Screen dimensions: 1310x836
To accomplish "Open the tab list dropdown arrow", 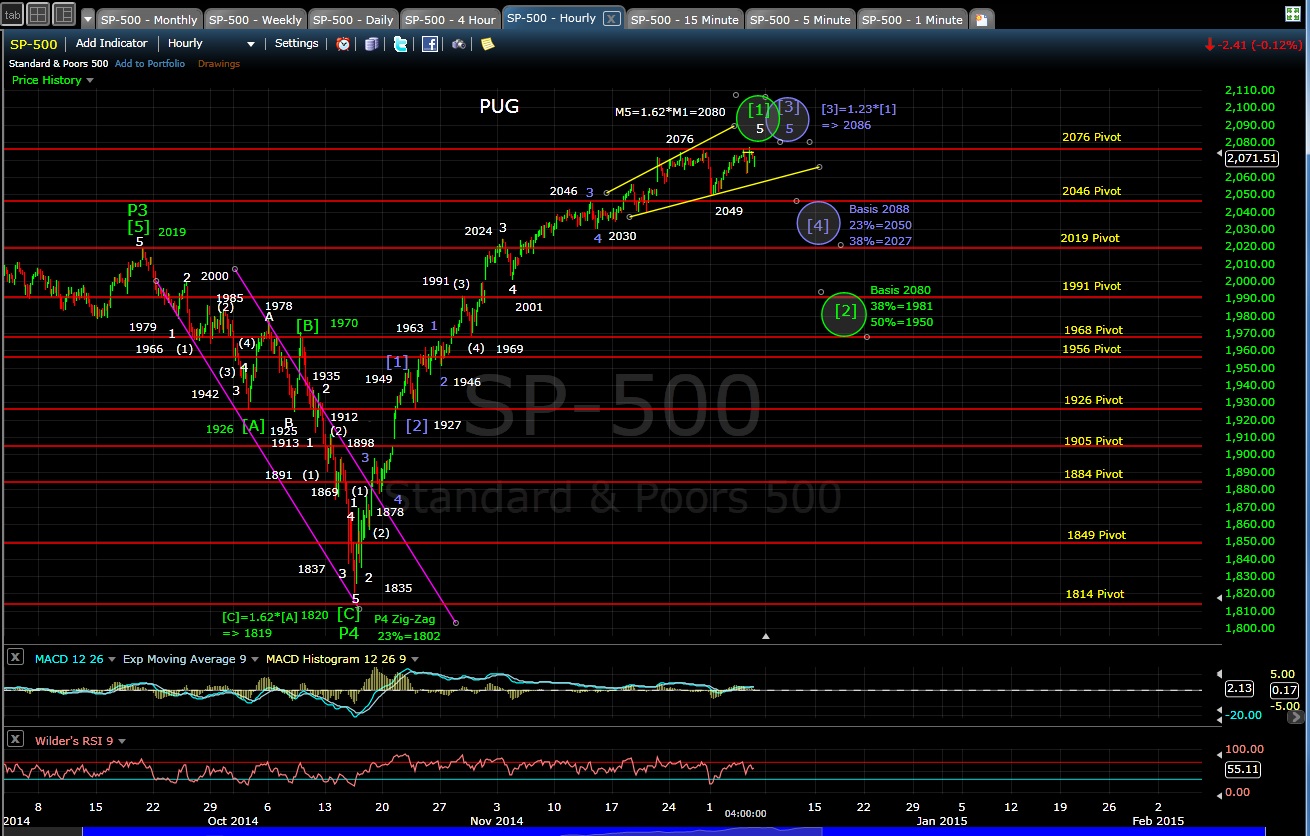I will click(88, 19).
